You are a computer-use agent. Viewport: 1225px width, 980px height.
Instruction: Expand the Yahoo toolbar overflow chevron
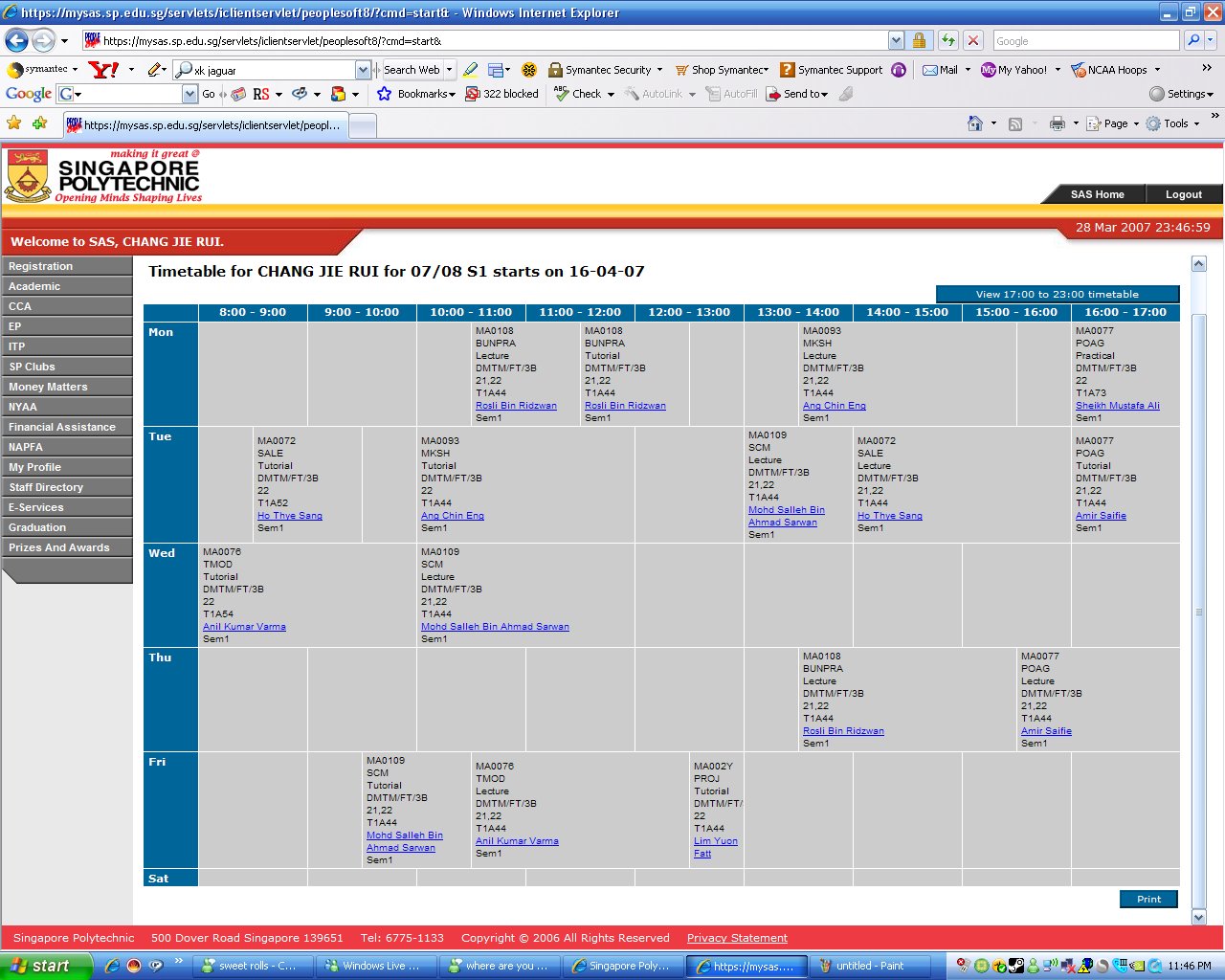click(1207, 68)
